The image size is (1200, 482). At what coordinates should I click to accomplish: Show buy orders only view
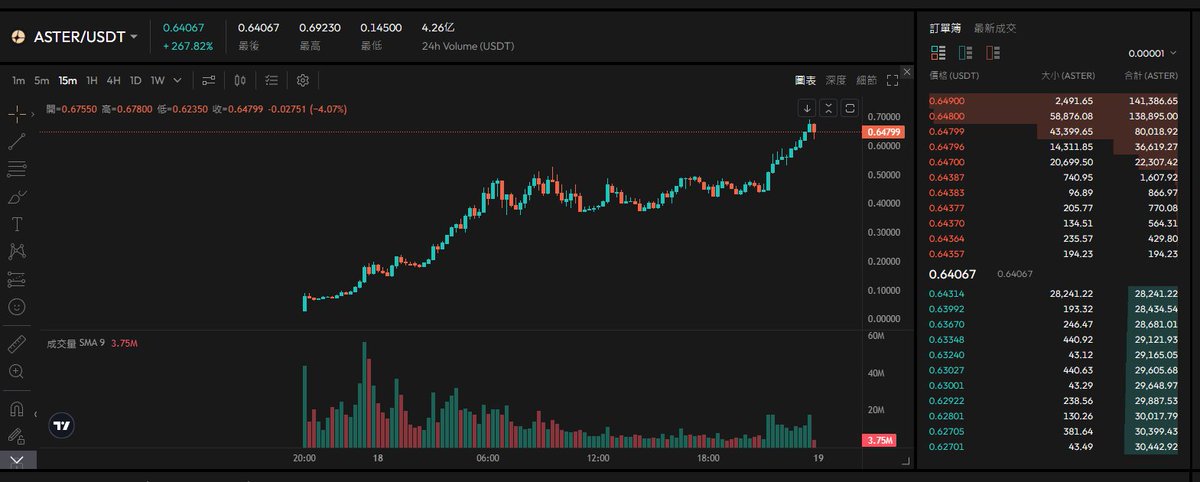coord(965,53)
